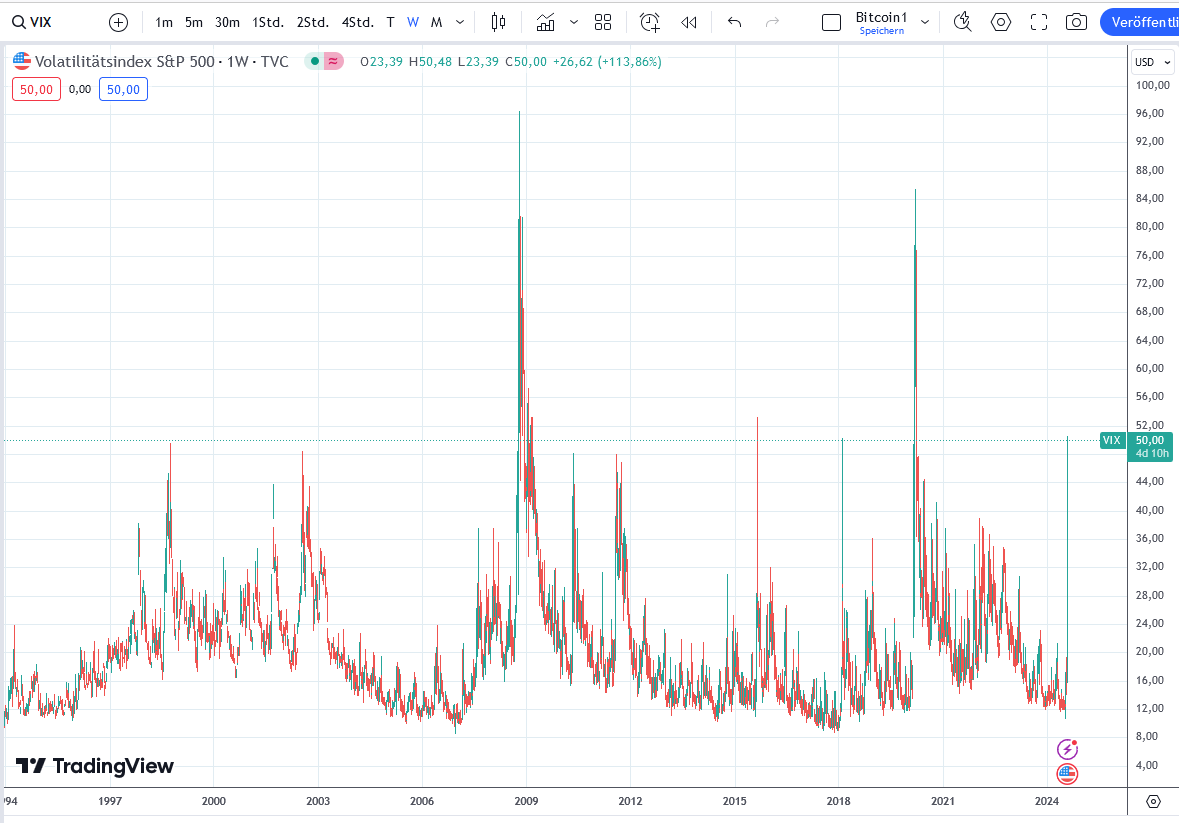Switch to the 4Std. timeframe
This screenshot has height=823, width=1179.
[x=357, y=22]
